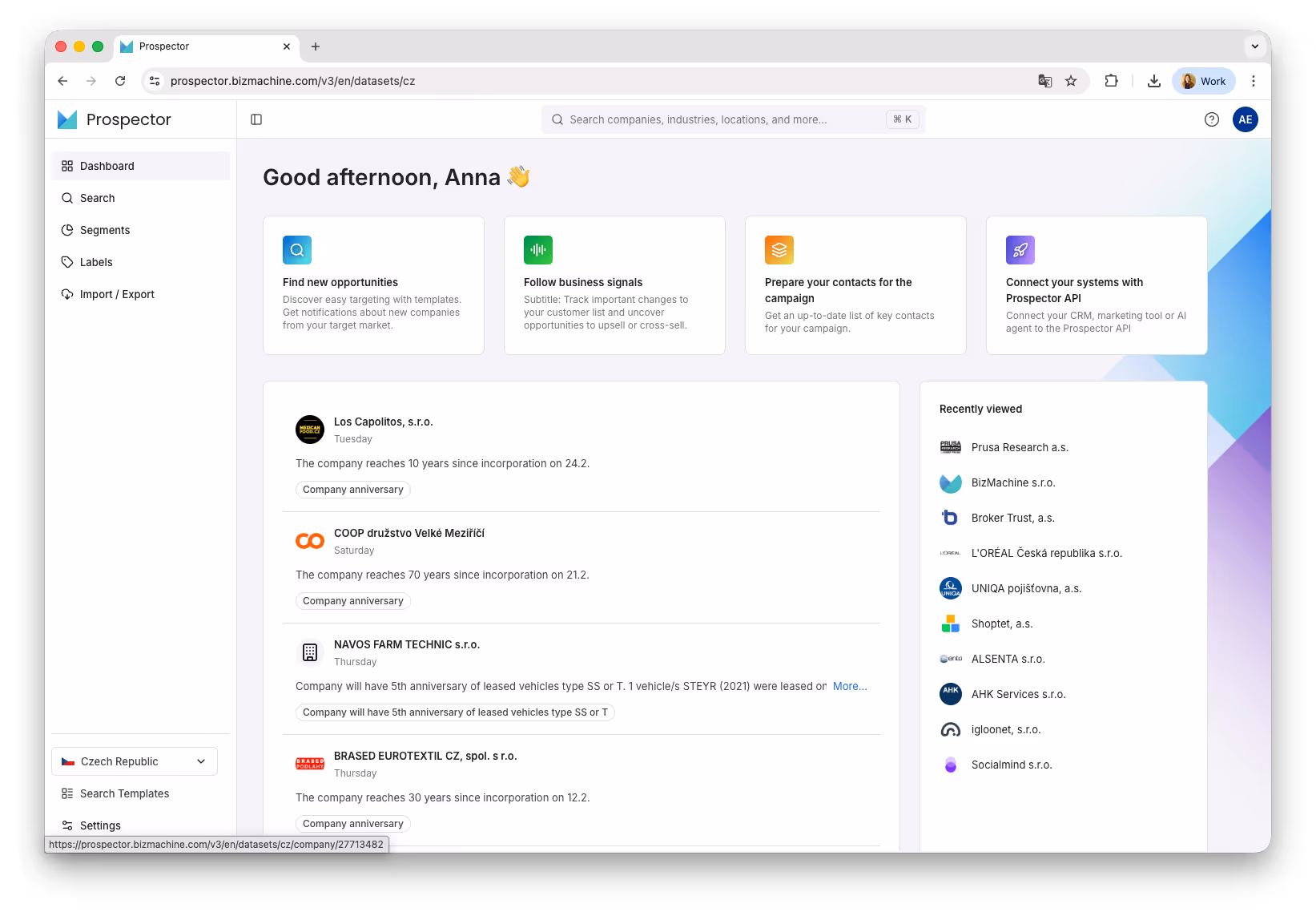1316x912 pixels.
Task: Toggle the sidebar collapse icon
Action: pyautogui.click(x=256, y=119)
